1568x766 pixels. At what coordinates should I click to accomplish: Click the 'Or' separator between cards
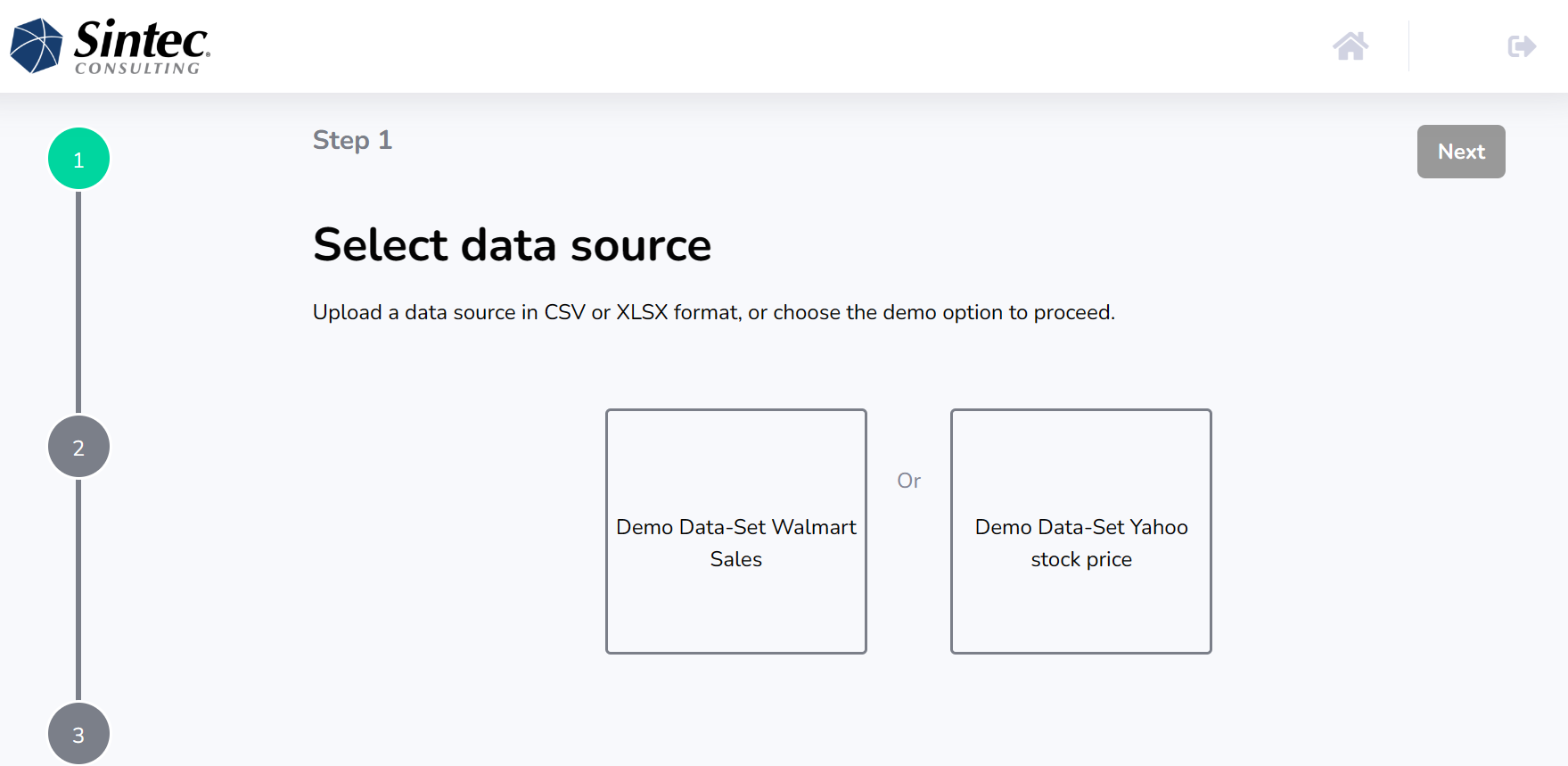[909, 481]
